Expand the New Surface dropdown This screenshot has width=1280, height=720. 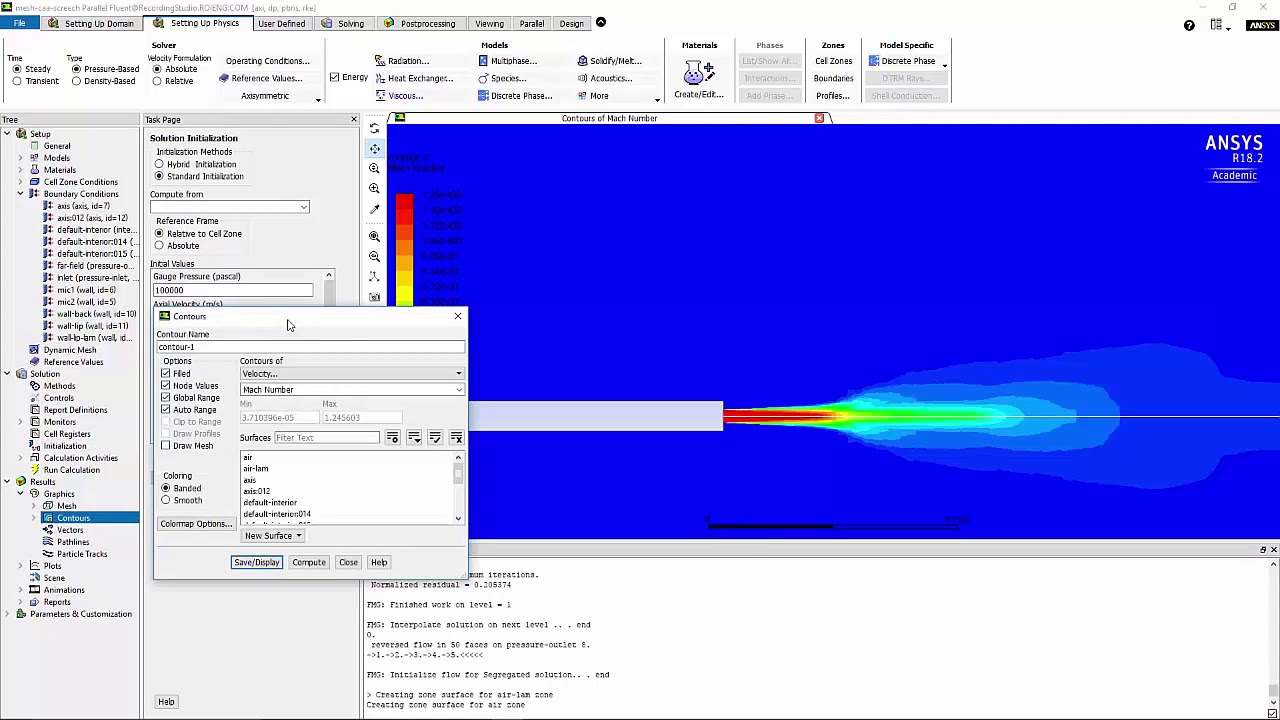pos(272,536)
